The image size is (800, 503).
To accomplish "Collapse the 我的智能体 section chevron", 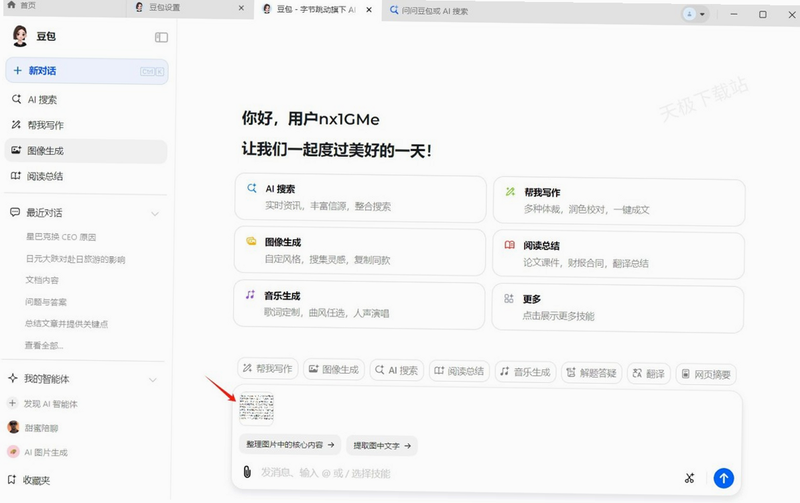I will pos(153,380).
